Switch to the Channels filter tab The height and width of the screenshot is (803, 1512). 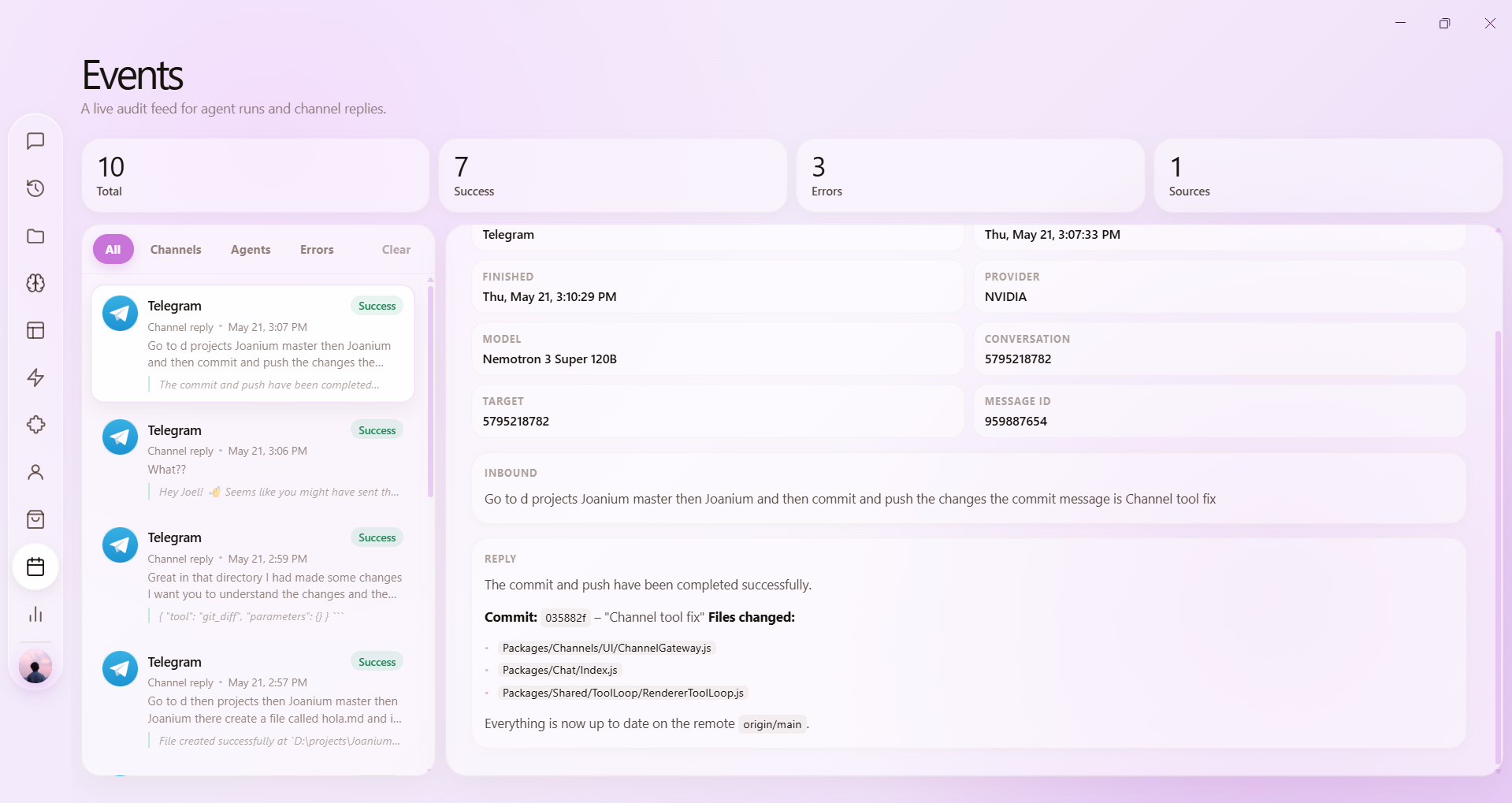176,249
